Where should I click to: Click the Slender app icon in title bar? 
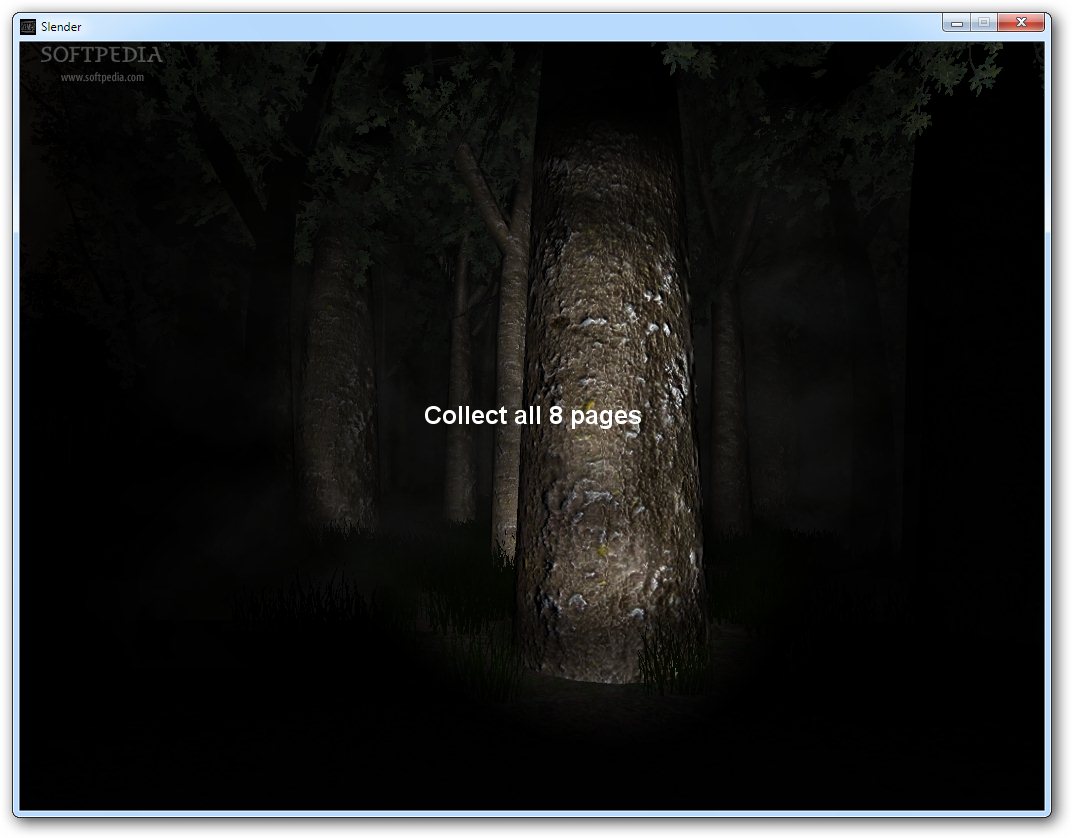click(27, 27)
